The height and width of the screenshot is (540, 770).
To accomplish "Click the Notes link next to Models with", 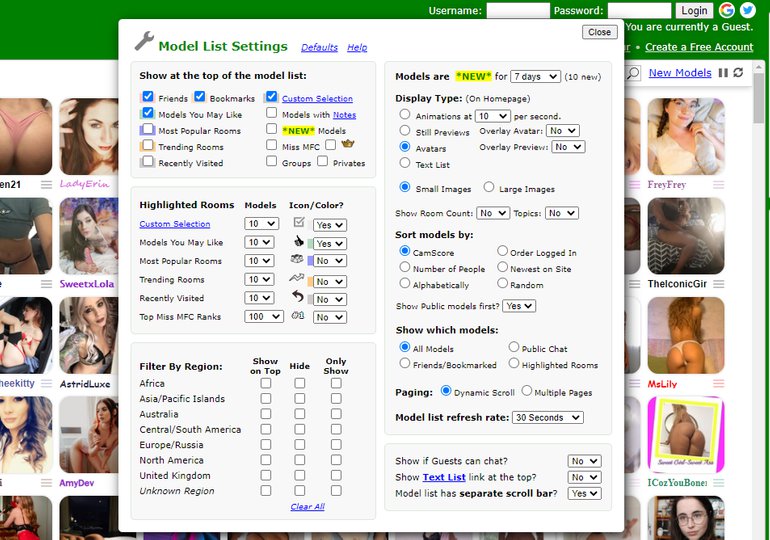I will pyautogui.click(x=344, y=115).
